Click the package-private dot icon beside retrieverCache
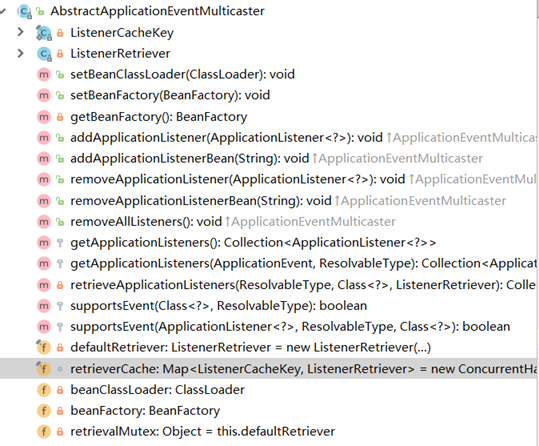Image resolution: width=539 pixels, height=446 pixels. pos(60,369)
